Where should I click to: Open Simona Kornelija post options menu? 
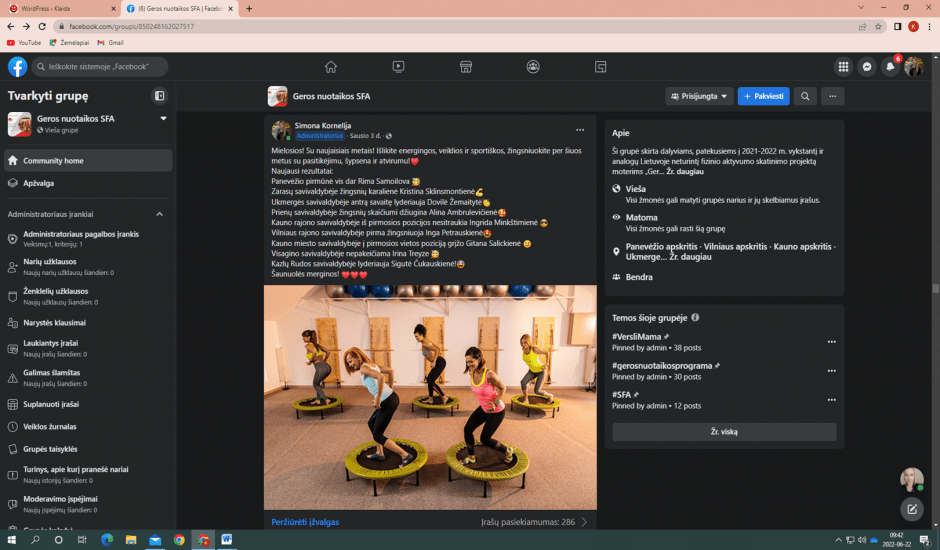pos(580,130)
